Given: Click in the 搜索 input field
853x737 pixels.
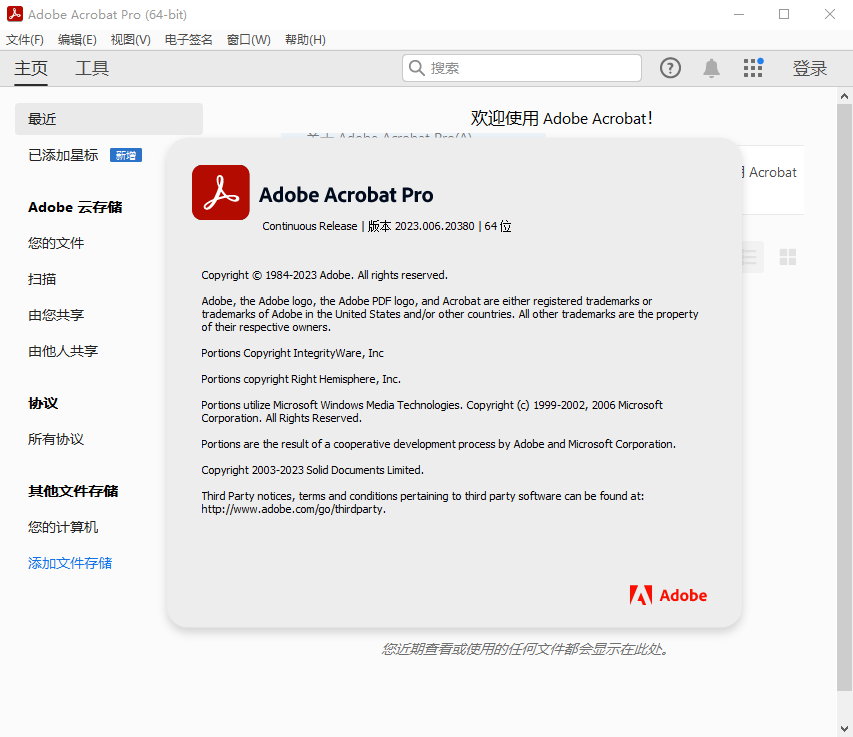Looking at the screenshot, I should [522, 68].
